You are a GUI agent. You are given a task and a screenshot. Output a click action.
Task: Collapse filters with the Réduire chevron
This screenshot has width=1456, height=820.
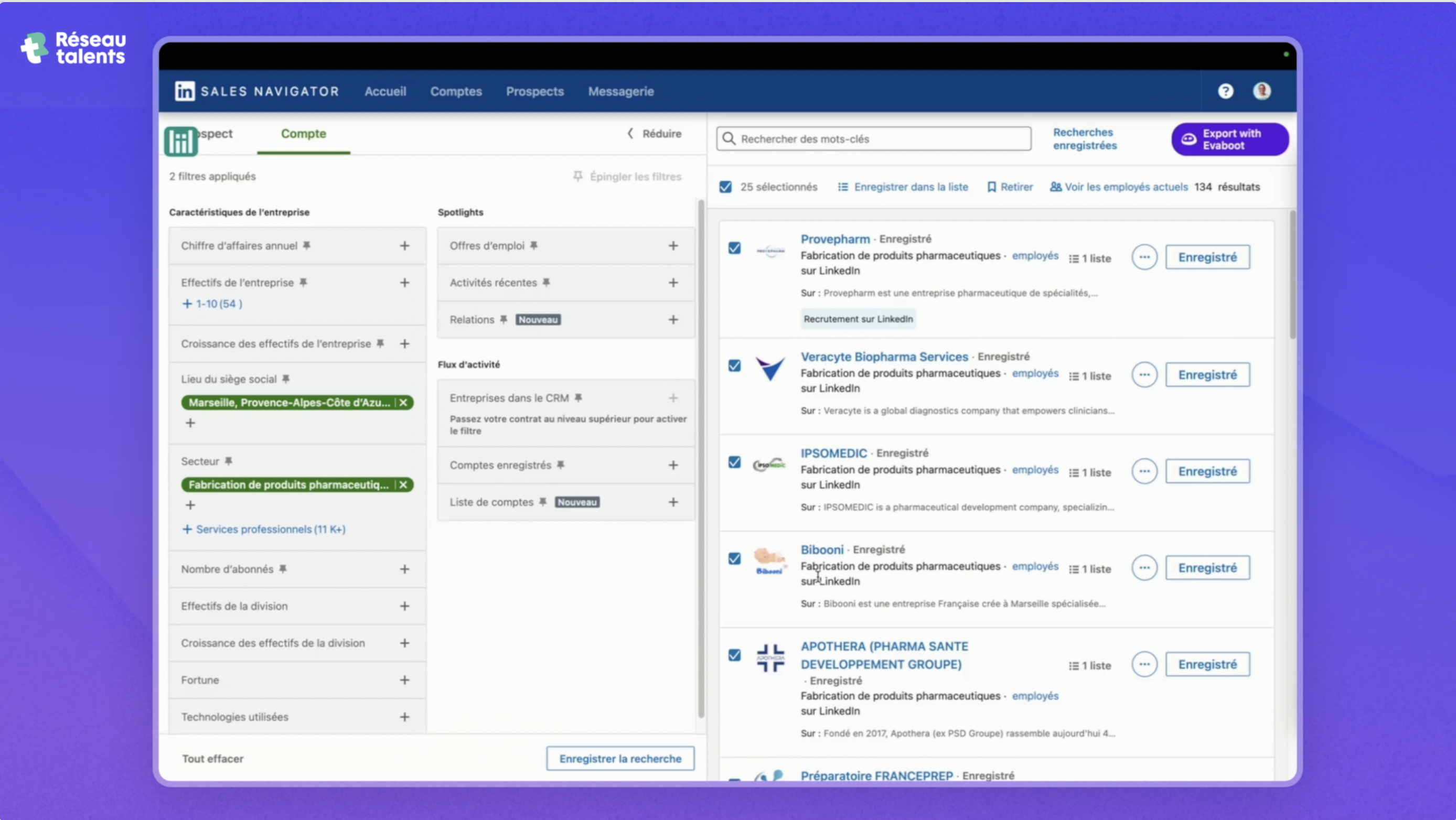click(631, 133)
